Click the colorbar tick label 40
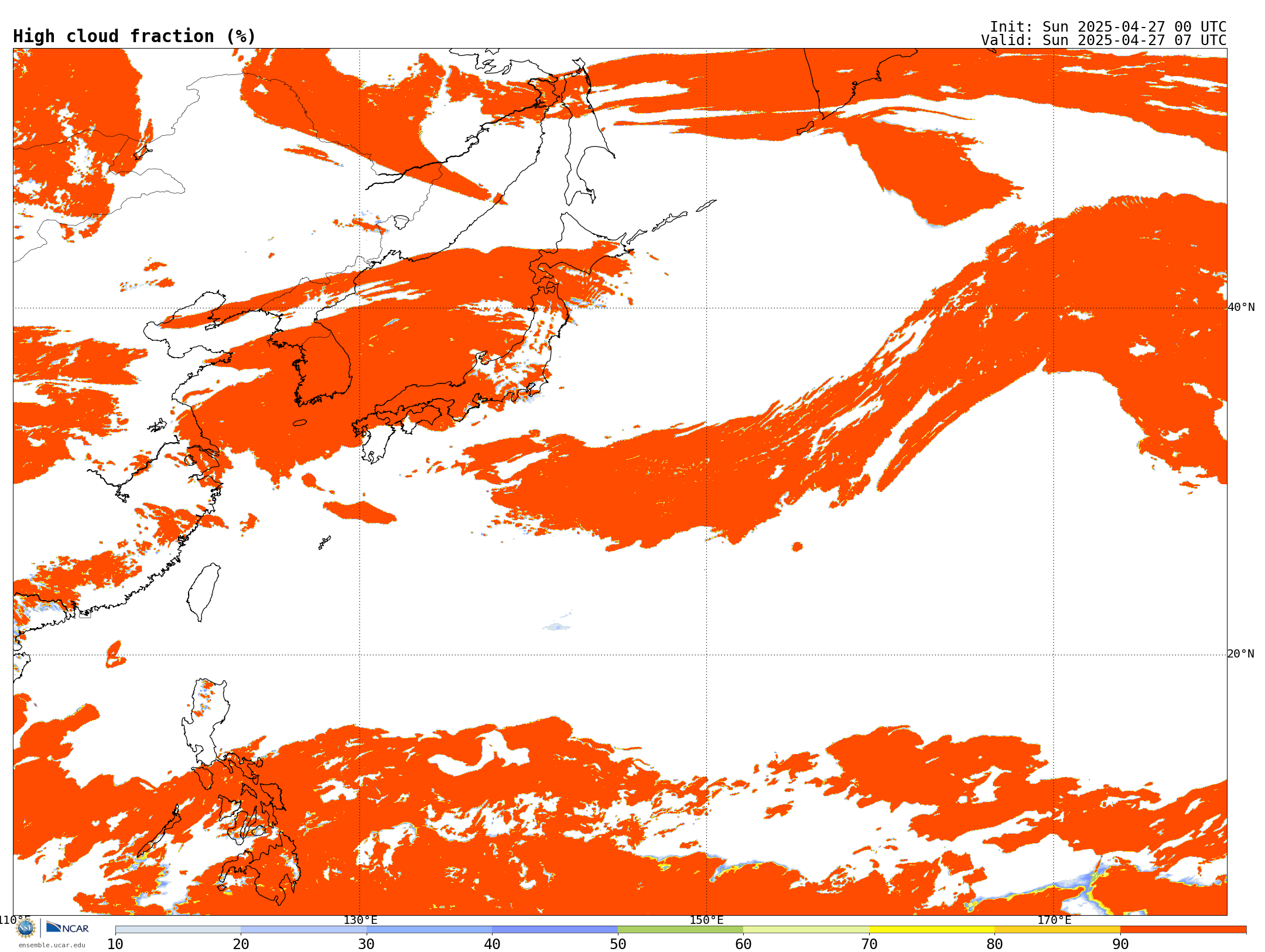The width and height of the screenshot is (1265, 952). pos(492,944)
